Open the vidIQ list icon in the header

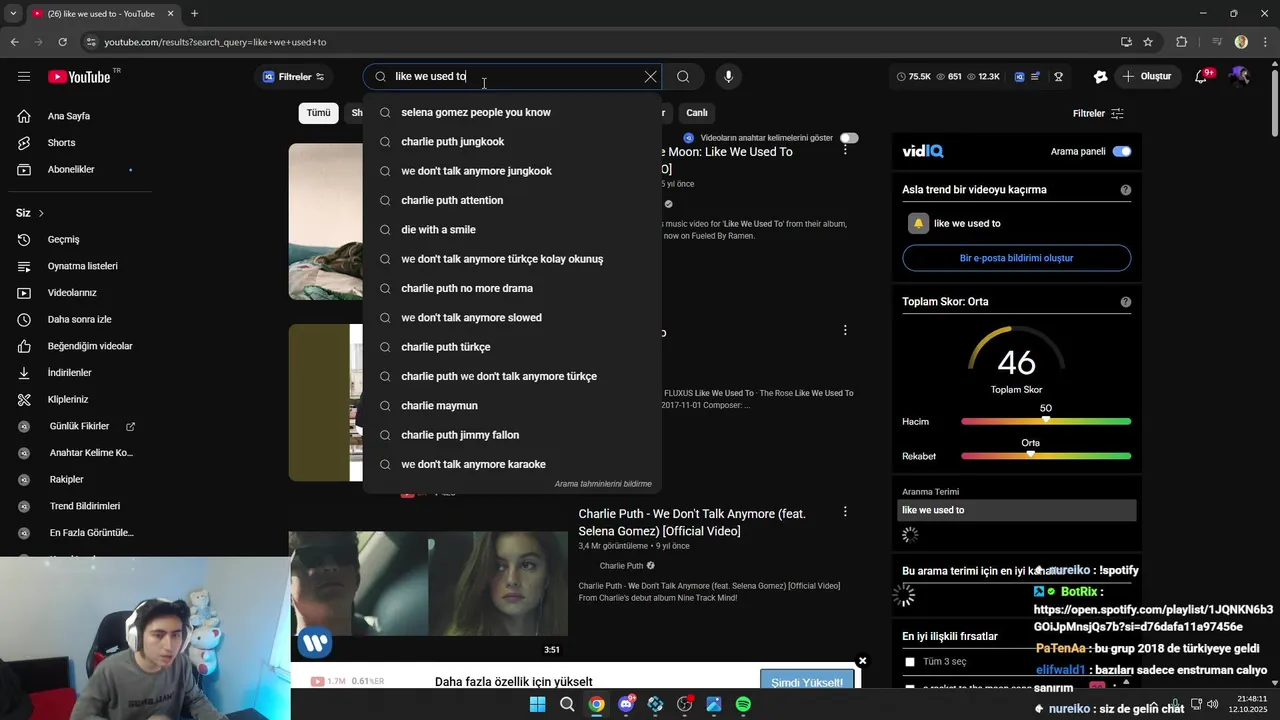[x=1036, y=77]
